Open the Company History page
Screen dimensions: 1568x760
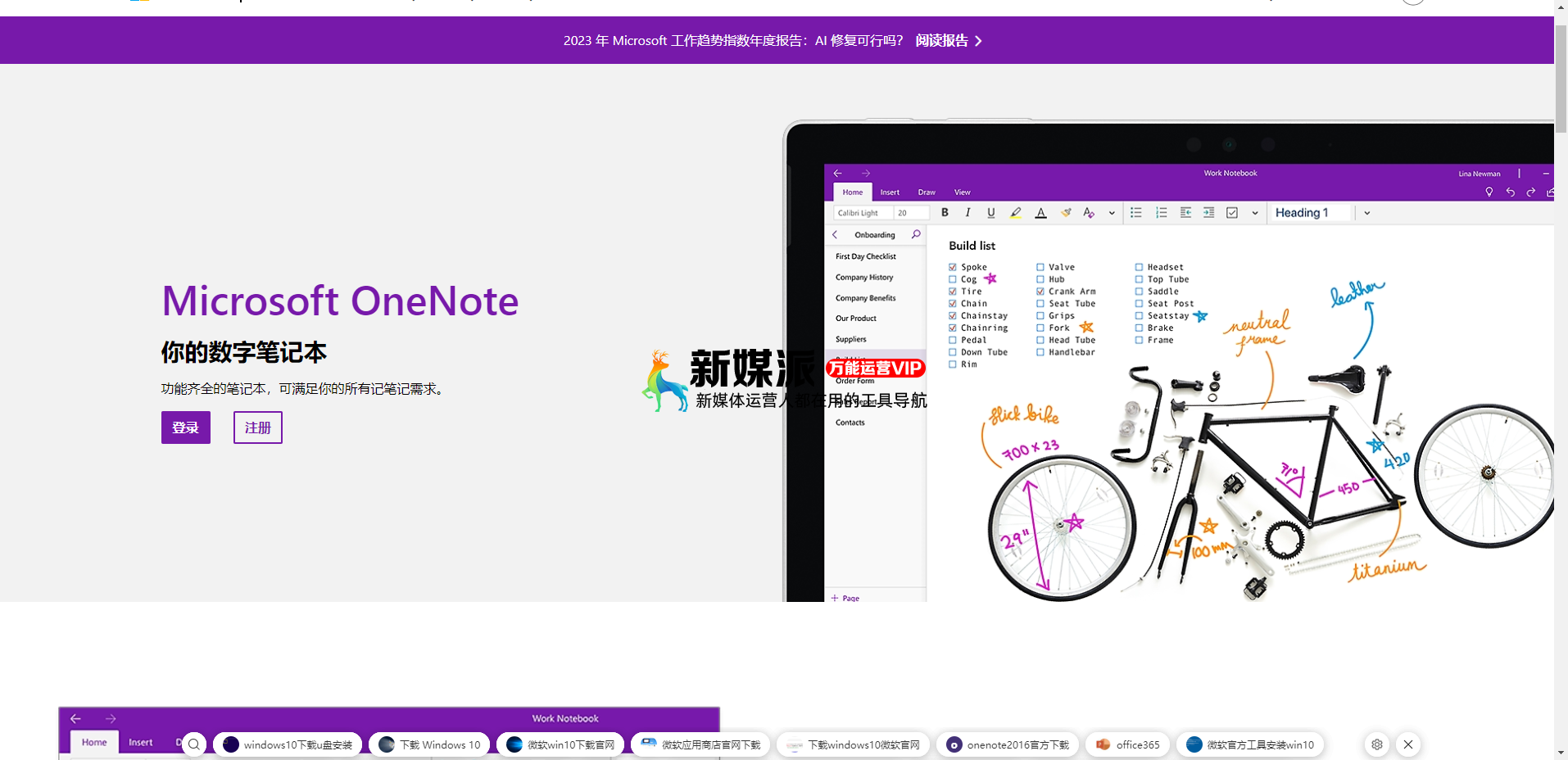[864, 278]
